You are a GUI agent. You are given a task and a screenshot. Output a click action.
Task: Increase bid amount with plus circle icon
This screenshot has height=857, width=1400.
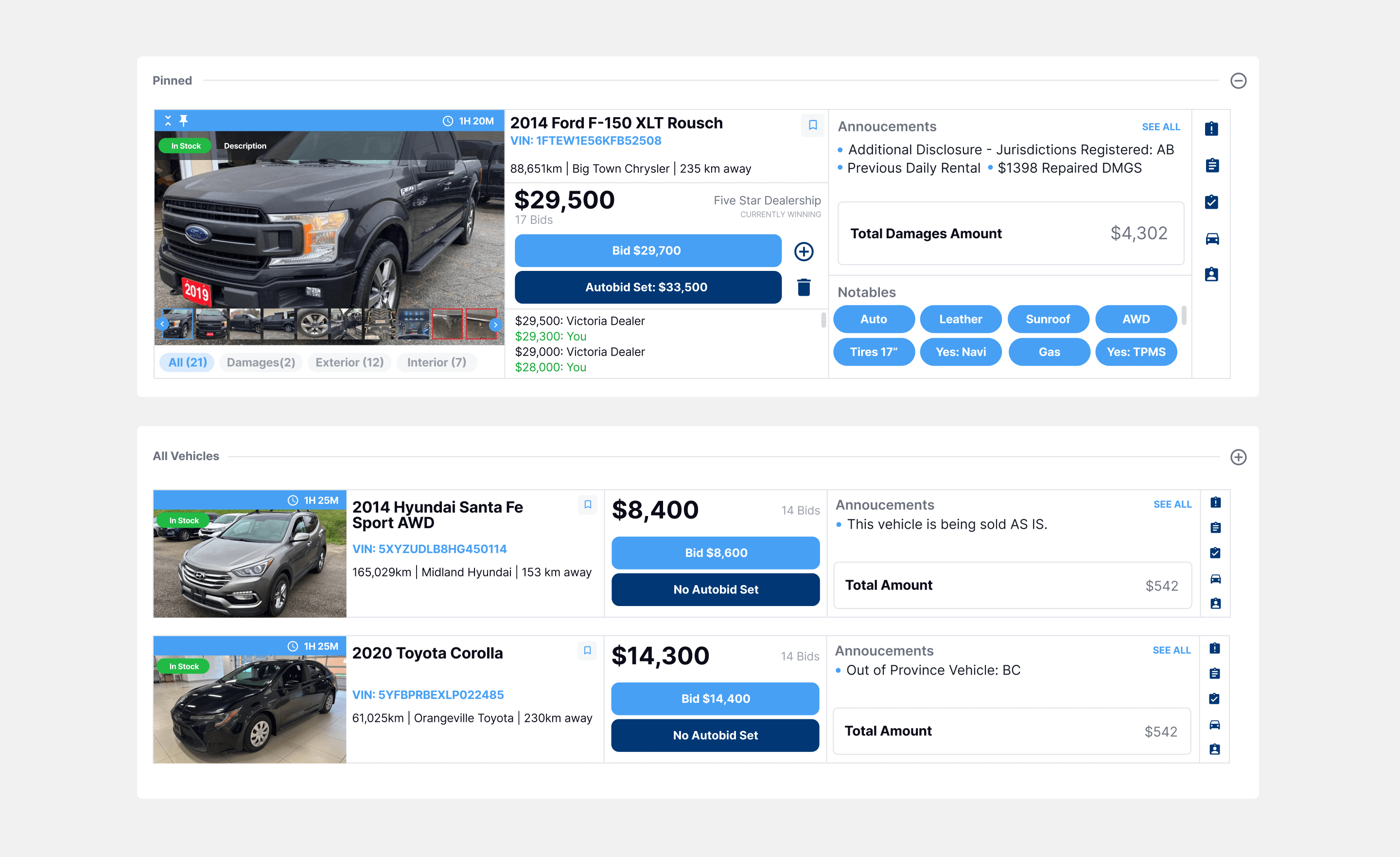point(804,251)
